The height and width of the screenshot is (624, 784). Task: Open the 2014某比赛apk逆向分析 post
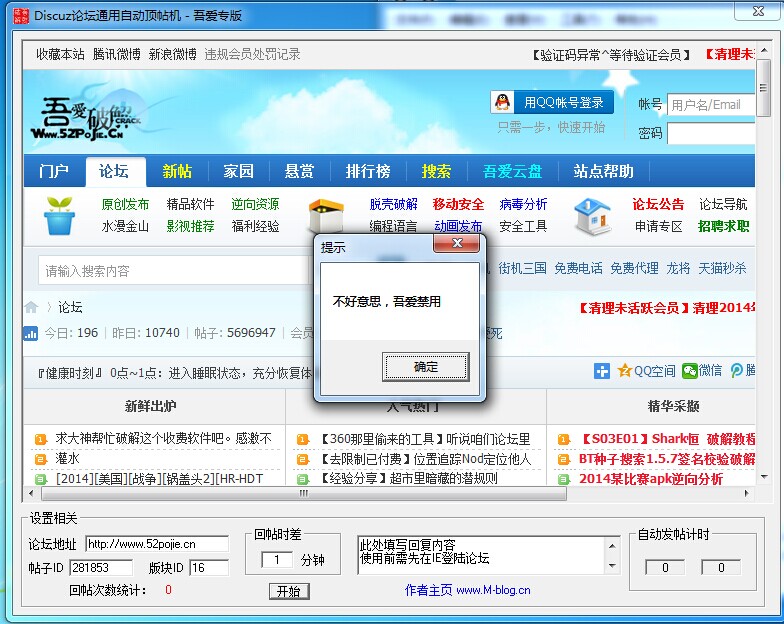650,479
